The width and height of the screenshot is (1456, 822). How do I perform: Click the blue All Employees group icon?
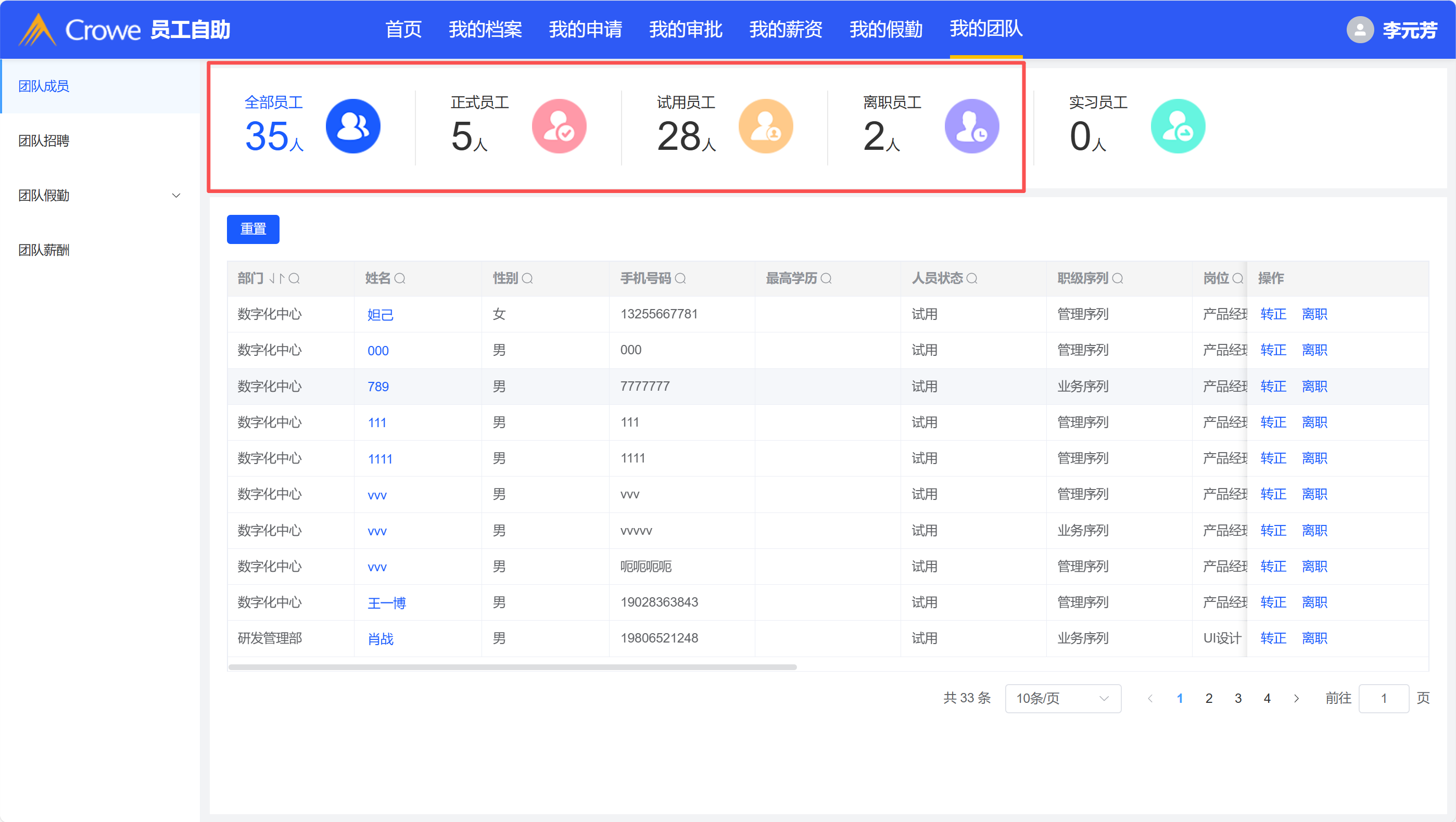[353, 126]
